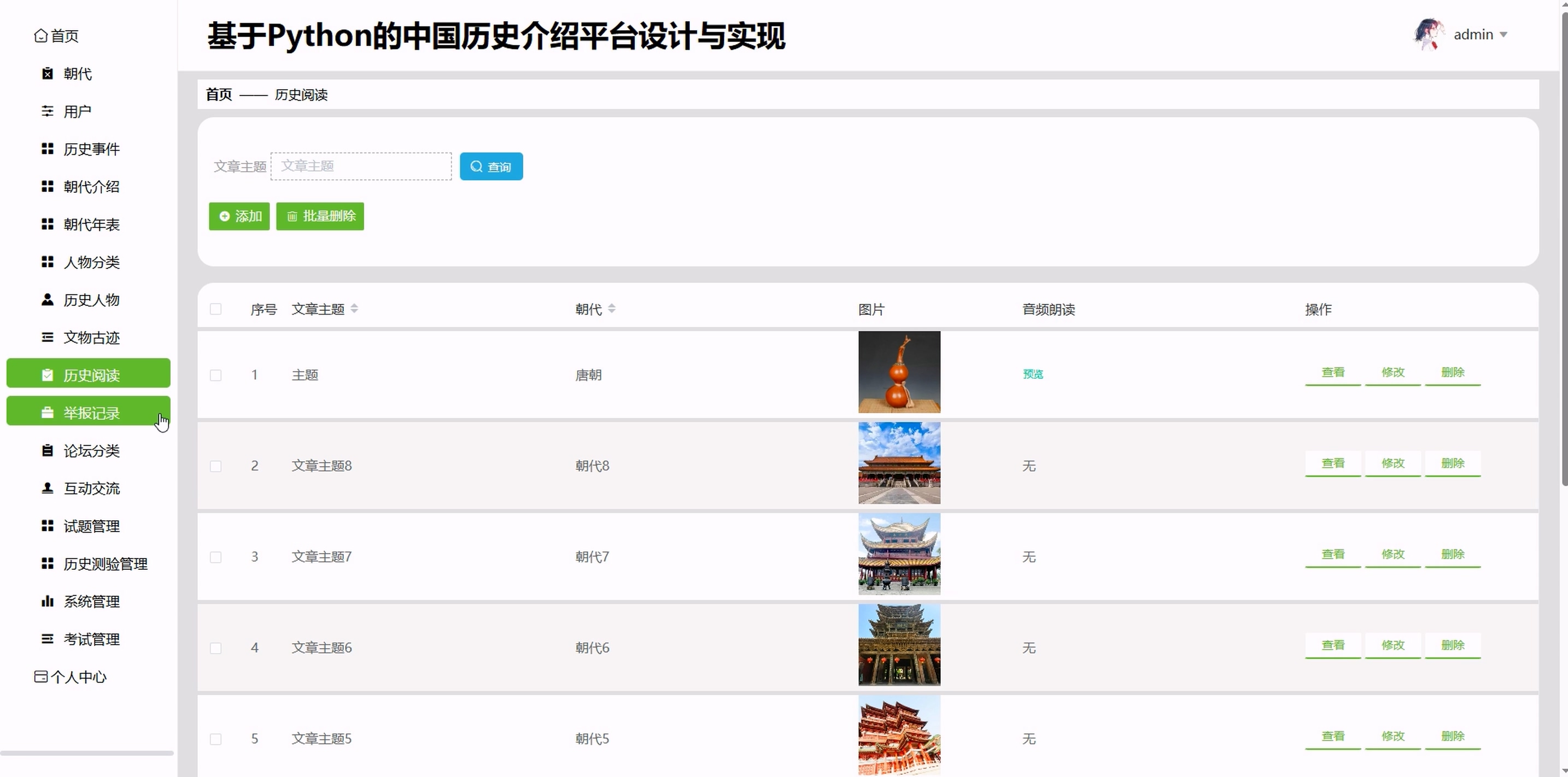Expand the admin dropdown arrow

pyautogui.click(x=1503, y=34)
